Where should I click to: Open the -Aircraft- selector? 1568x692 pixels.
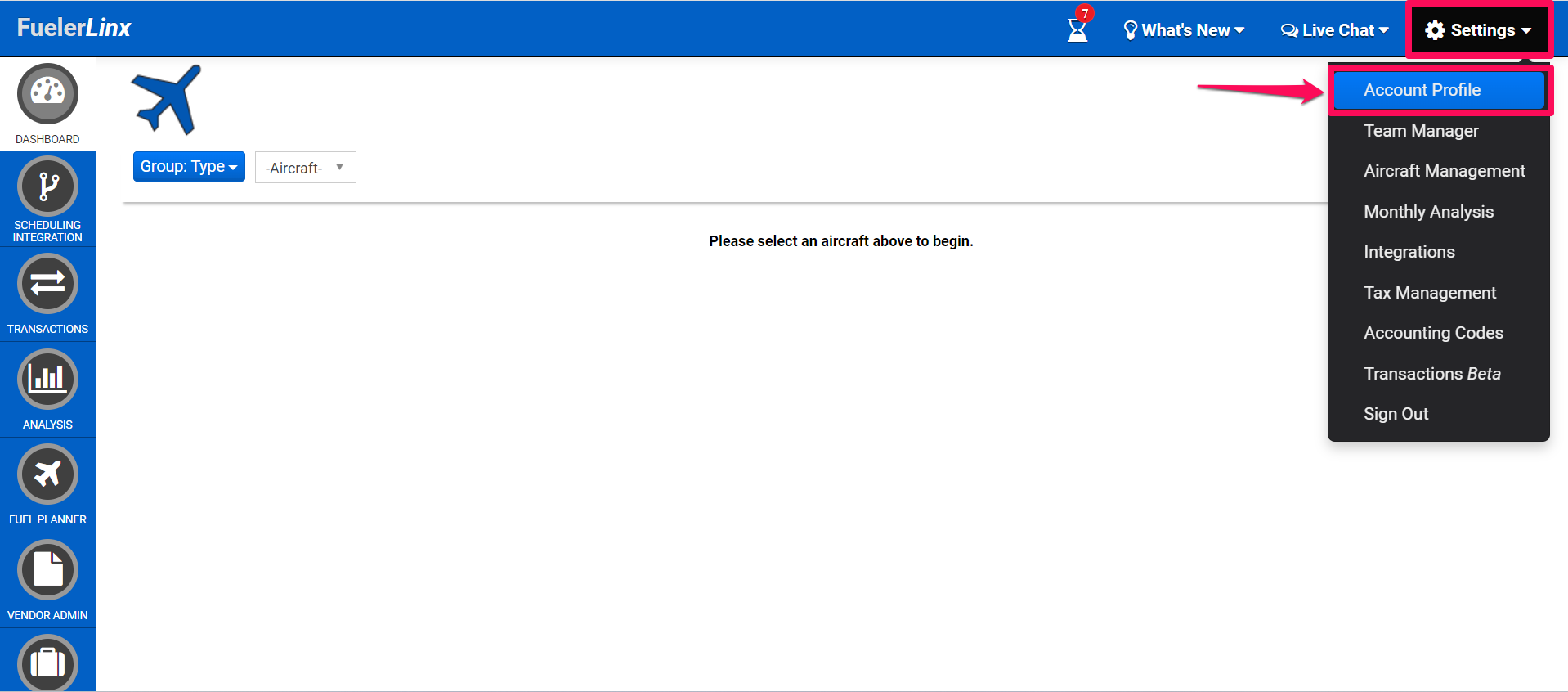pos(305,168)
